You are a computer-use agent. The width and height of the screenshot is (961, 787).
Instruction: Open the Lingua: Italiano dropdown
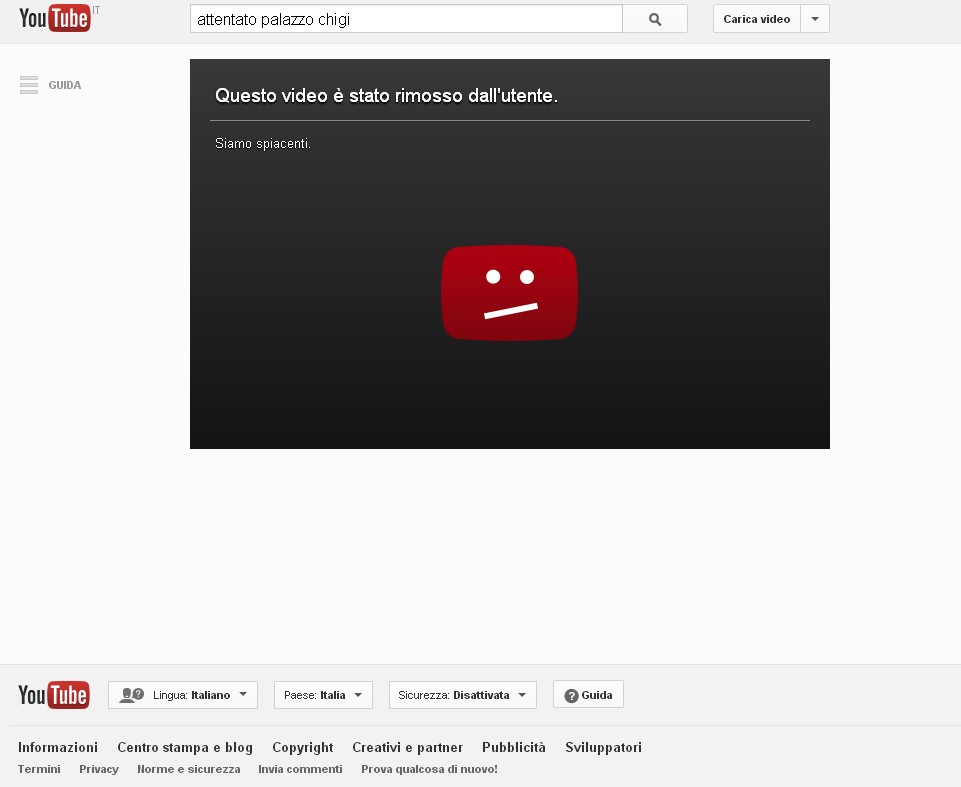click(x=183, y=695)
